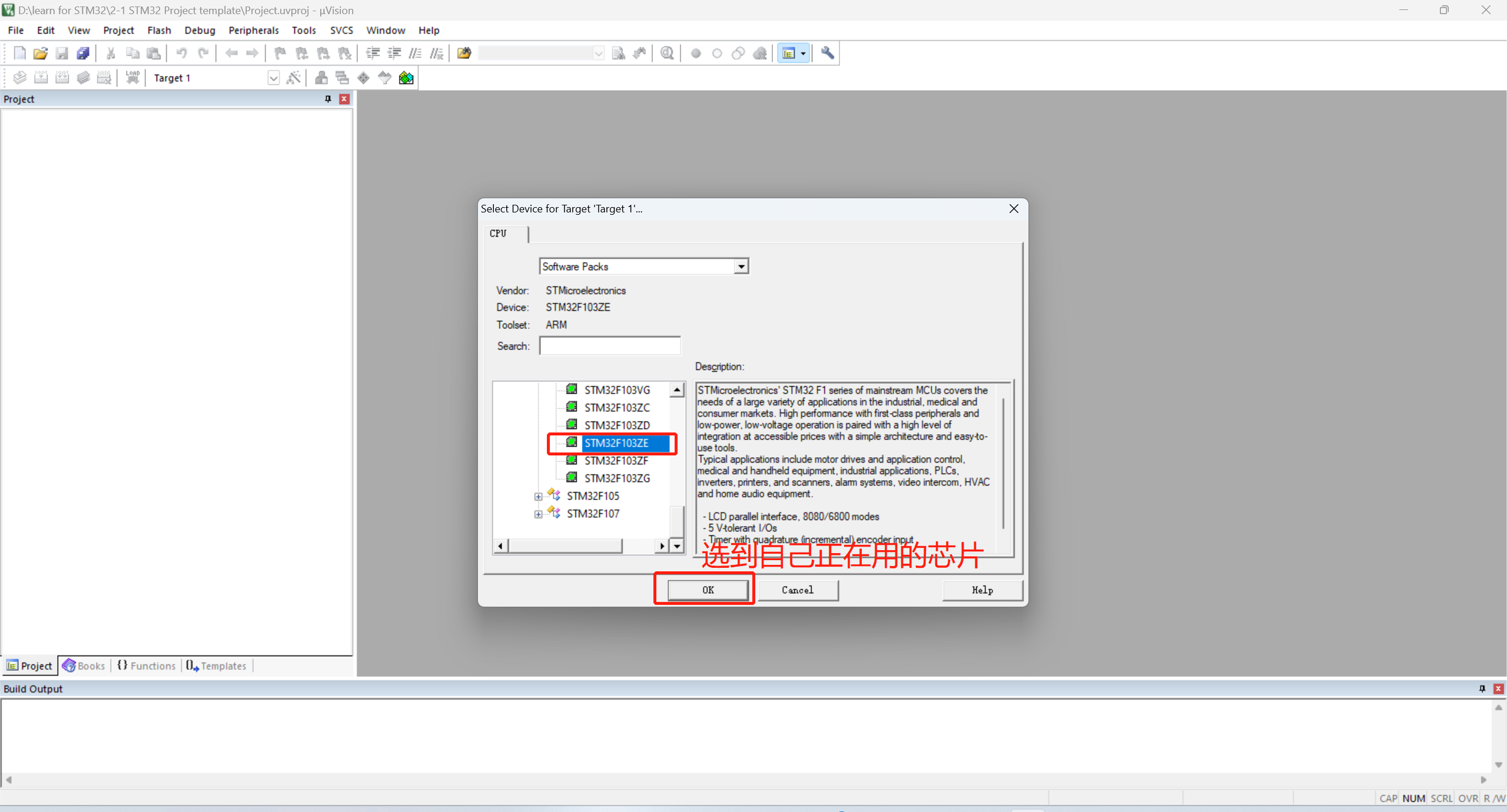Click the Configuration wrench icon
The height and width of the screenshot is (812, 1507).
pos(828,54)
